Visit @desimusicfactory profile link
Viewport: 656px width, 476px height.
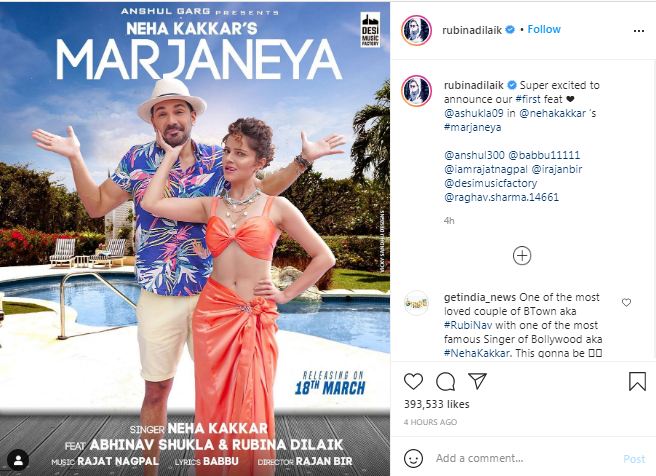tap(490, 183)
